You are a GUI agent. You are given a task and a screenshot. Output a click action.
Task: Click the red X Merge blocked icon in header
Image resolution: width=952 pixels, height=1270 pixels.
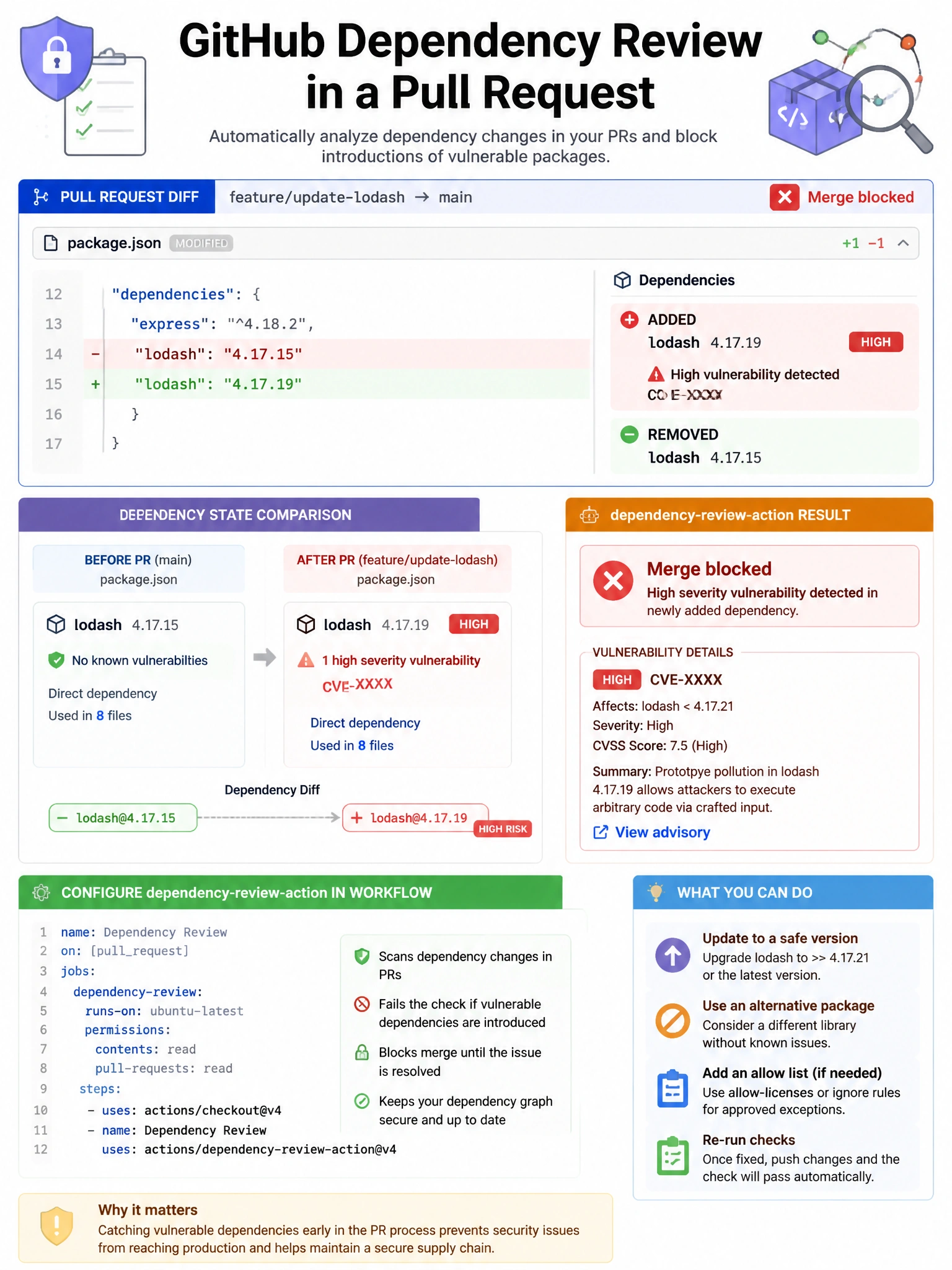pos(784,197)
